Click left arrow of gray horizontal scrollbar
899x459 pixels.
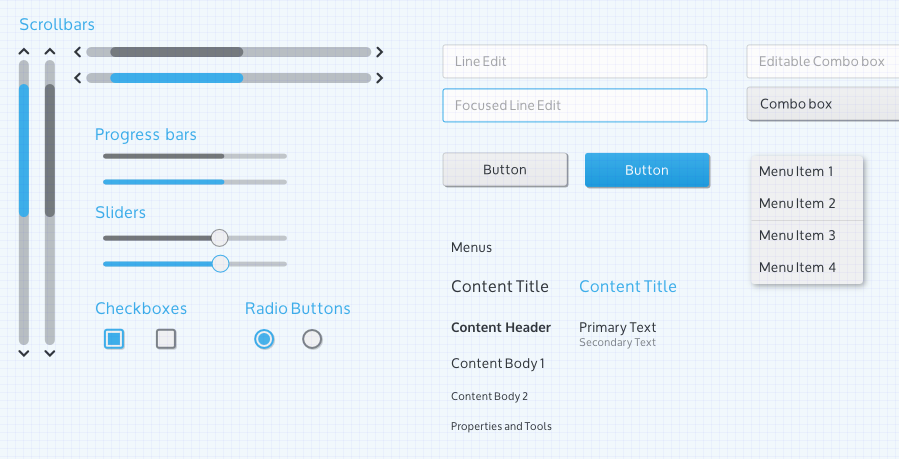[78, 52]
